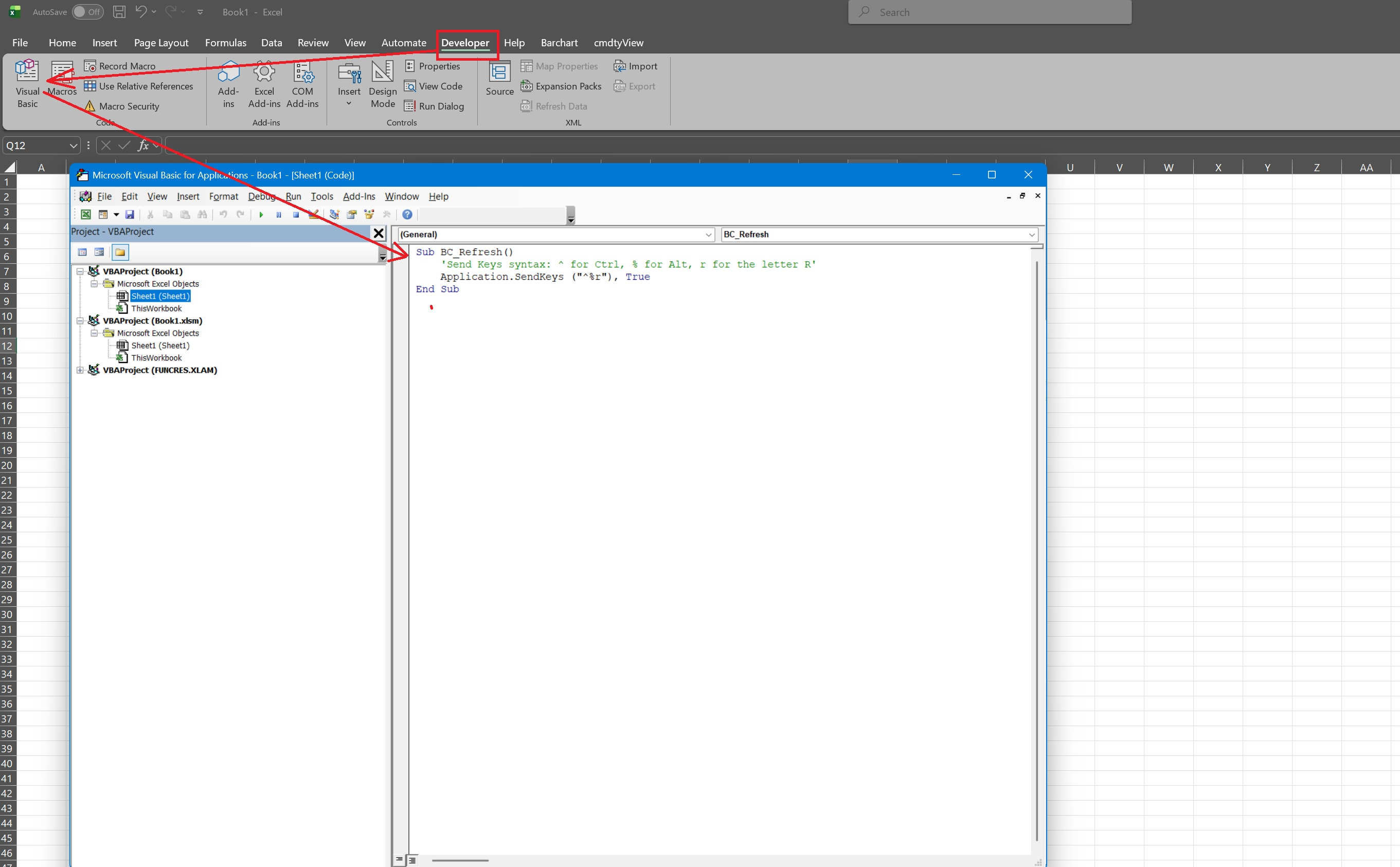Open the (General) object dropdown

[x=708, y=234]
